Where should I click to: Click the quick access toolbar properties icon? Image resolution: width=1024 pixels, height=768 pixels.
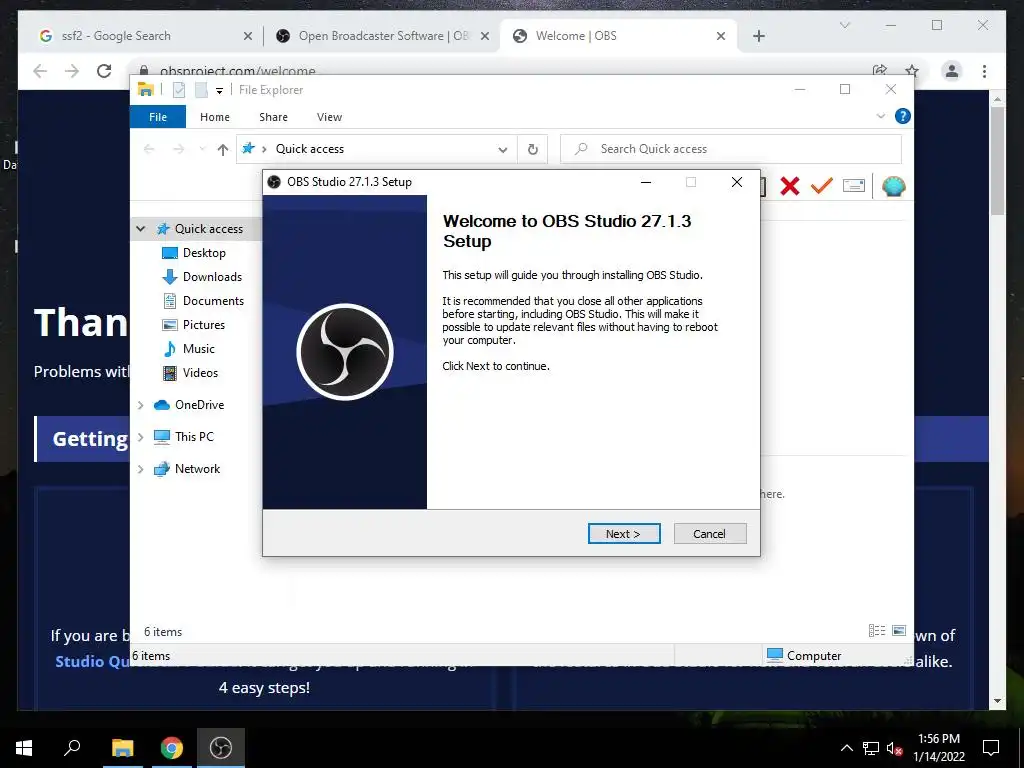[179, 90]
